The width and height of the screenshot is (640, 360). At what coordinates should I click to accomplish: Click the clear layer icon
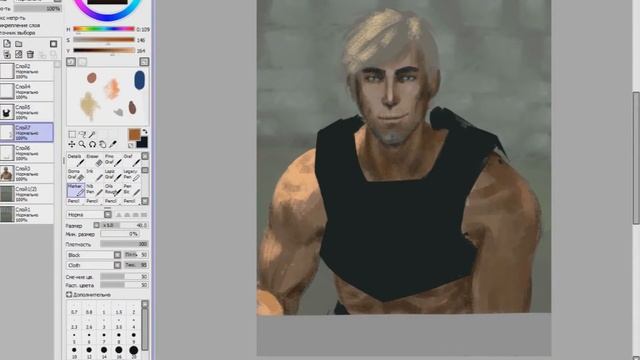pyautogui.click(x=19, y=54)
